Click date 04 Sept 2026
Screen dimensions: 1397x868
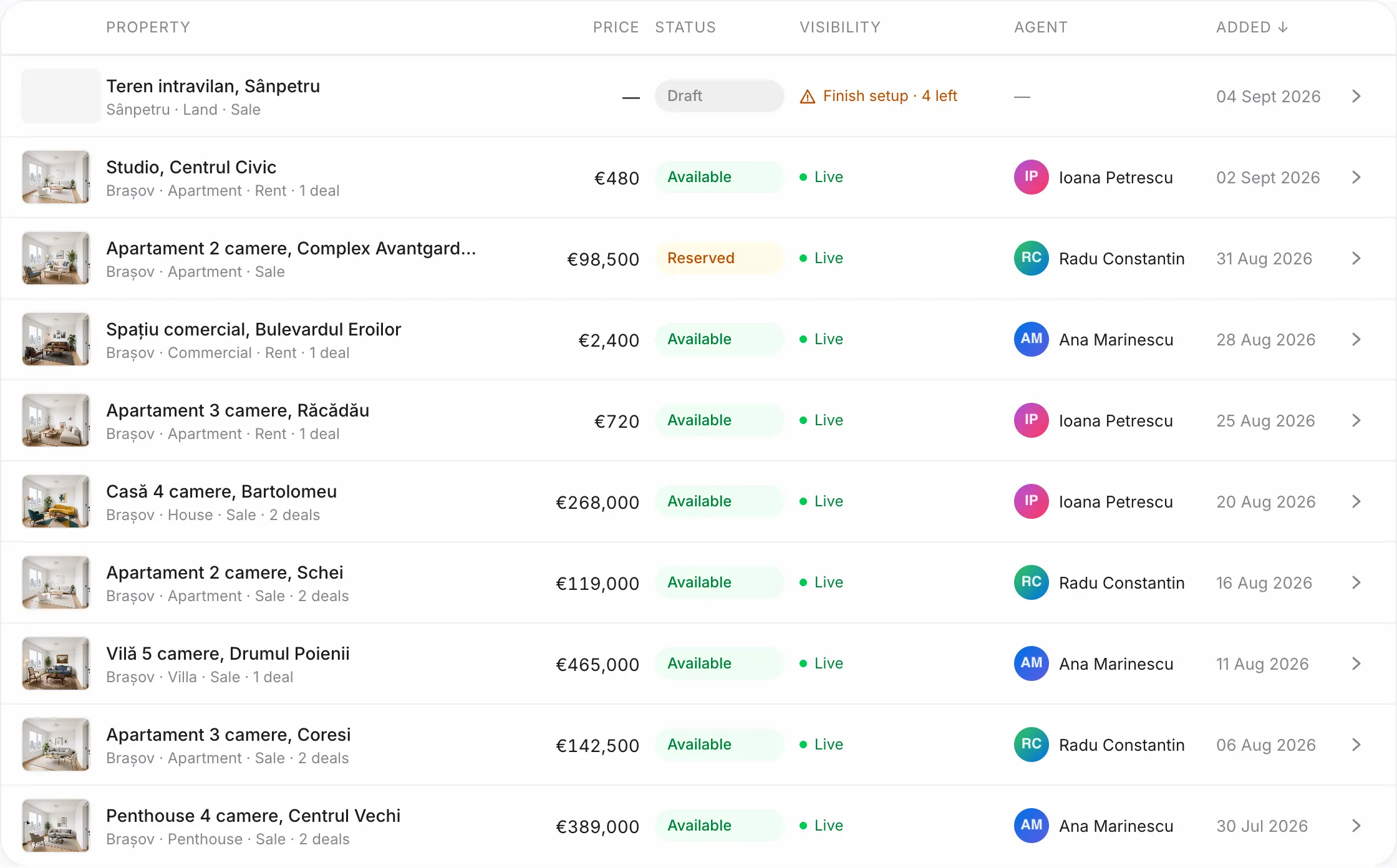[1268, 97]
